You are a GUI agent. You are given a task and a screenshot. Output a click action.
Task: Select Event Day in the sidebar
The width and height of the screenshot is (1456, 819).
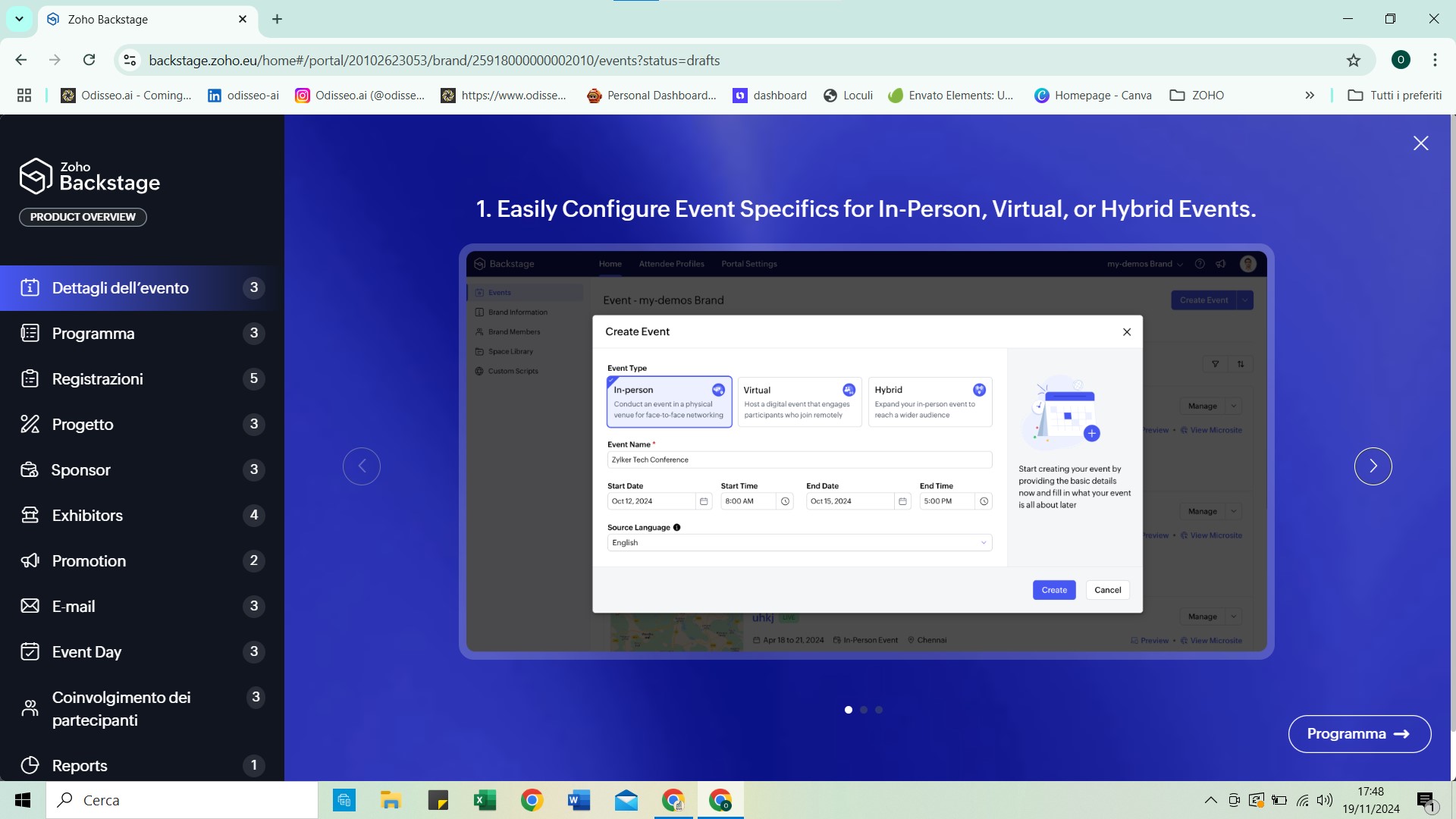coord(142,652)
